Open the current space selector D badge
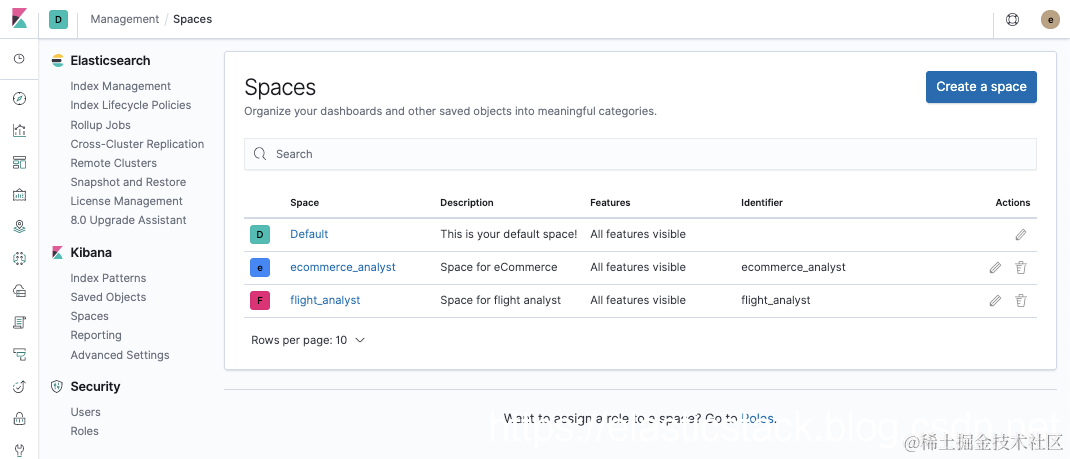The width and height of the screenshot is (1070, 459). [58, 19]
